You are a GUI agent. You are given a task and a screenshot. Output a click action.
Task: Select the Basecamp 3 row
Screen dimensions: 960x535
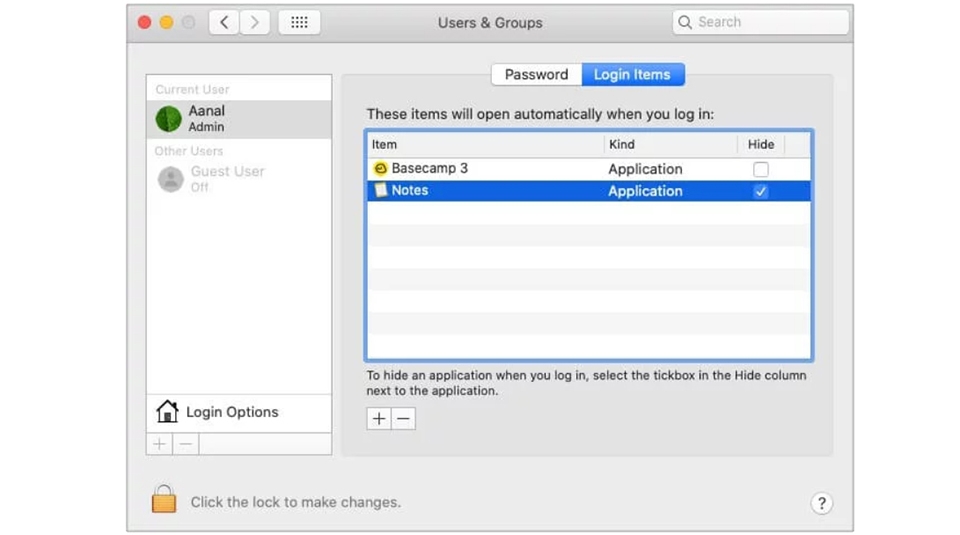tap(589, 169)
